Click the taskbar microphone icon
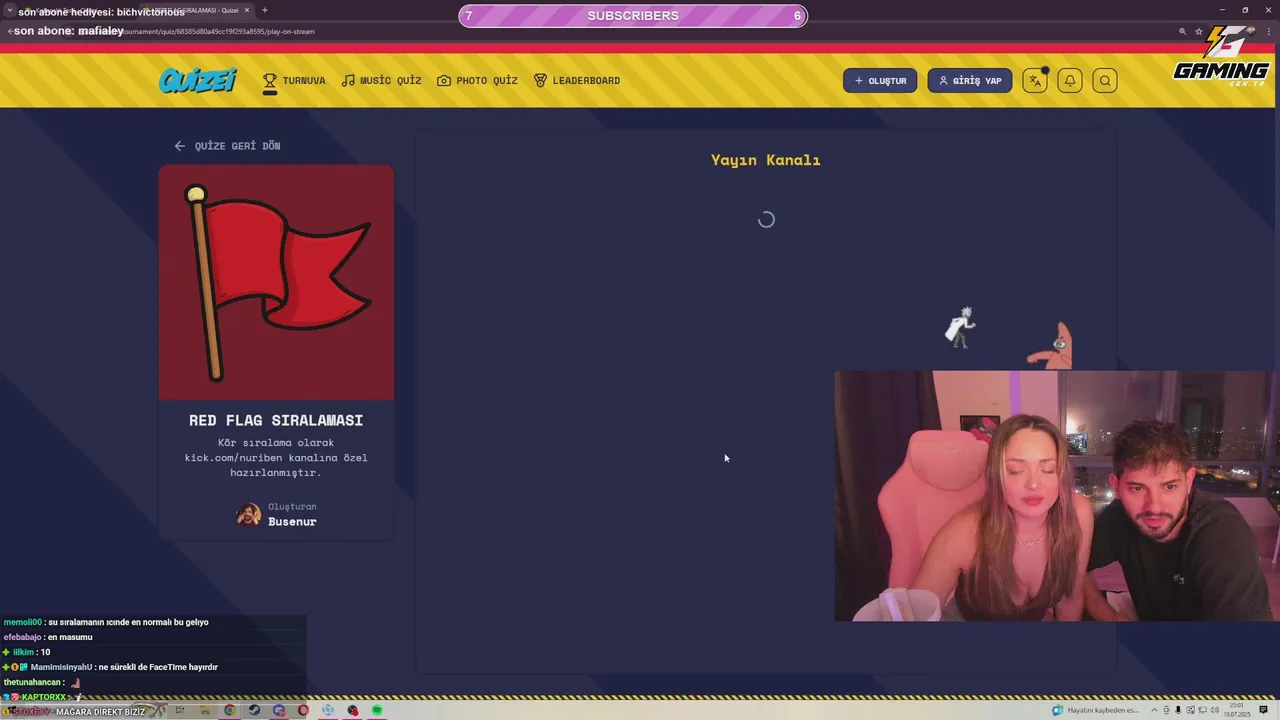 point(1178,710)
